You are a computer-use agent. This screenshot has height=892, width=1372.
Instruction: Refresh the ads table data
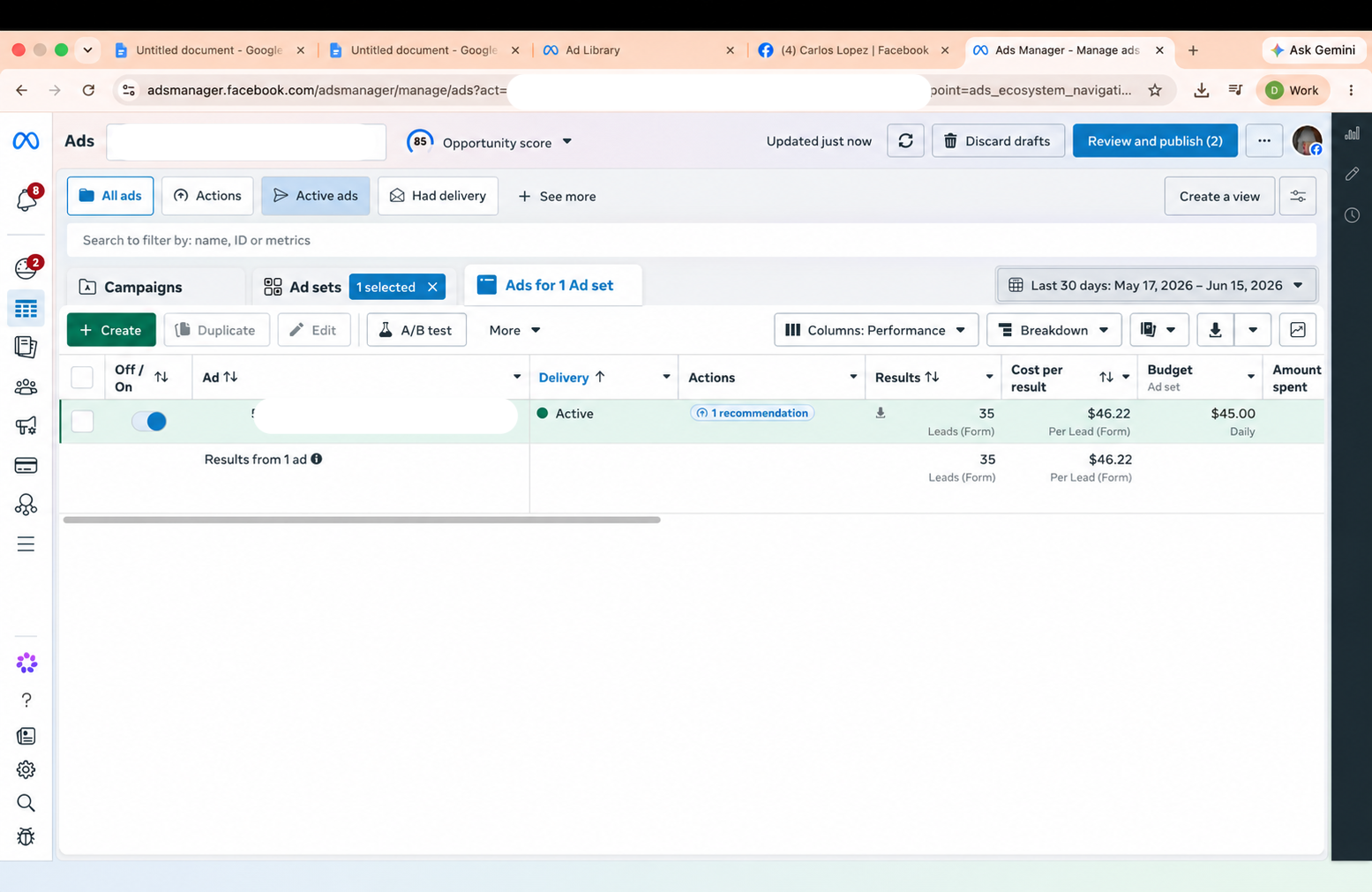coord(905,141)
